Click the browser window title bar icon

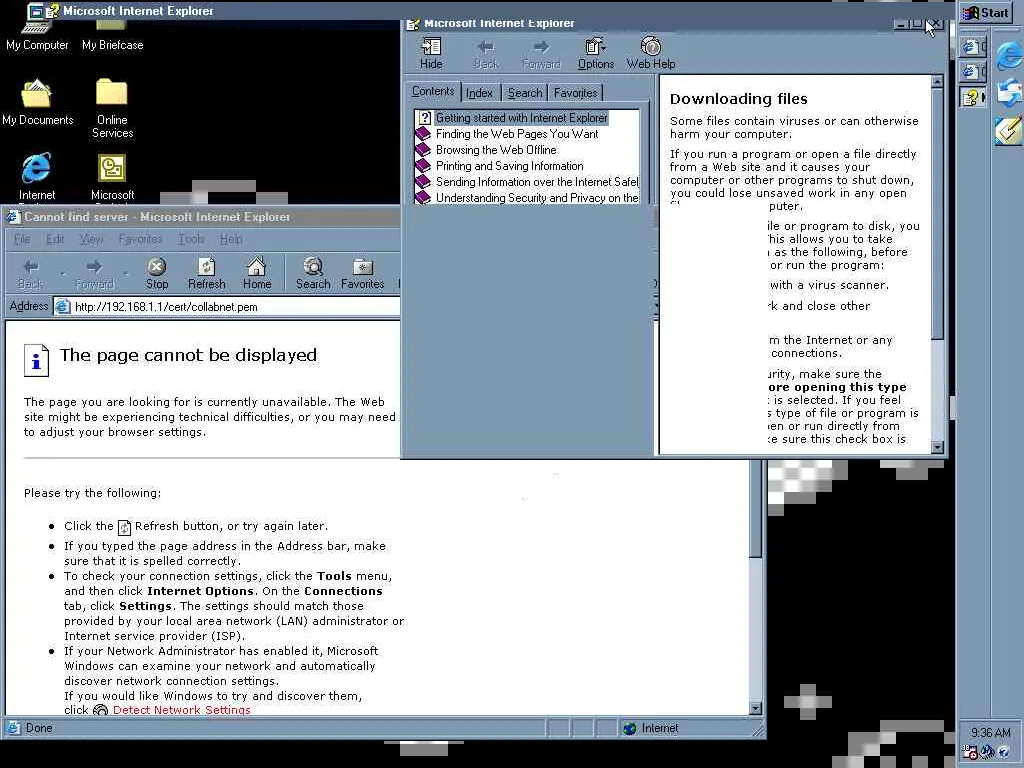(13, 217)
